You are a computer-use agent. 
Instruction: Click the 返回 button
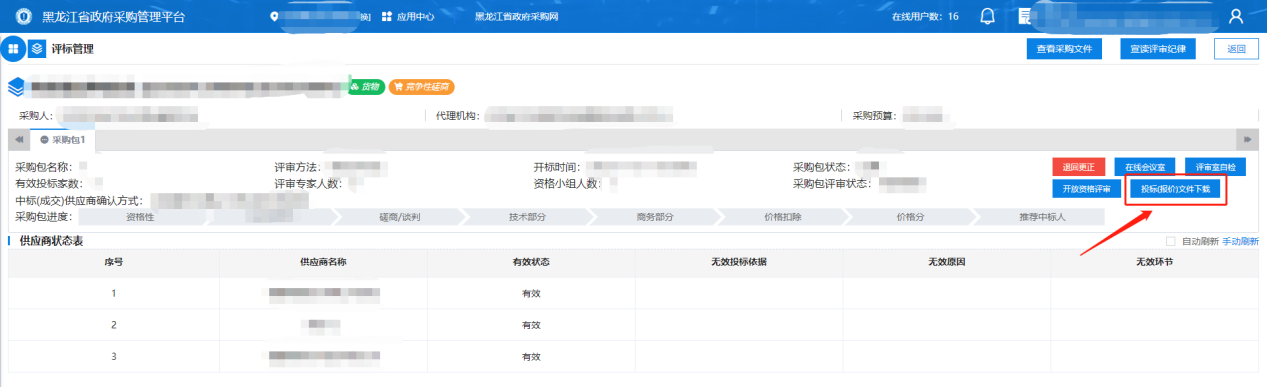coord(1237,49)
